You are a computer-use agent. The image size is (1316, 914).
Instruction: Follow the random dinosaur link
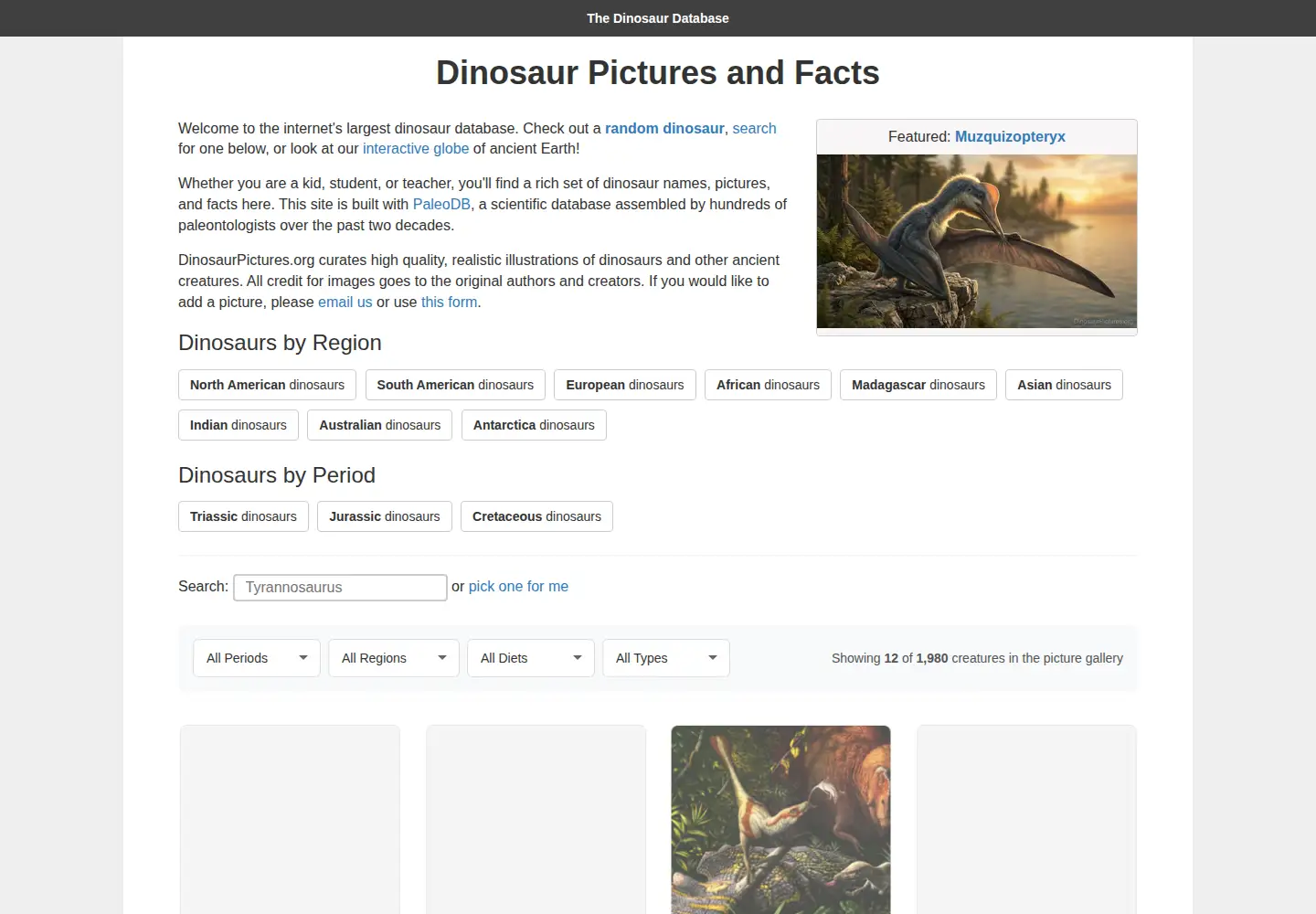(664, 128)
